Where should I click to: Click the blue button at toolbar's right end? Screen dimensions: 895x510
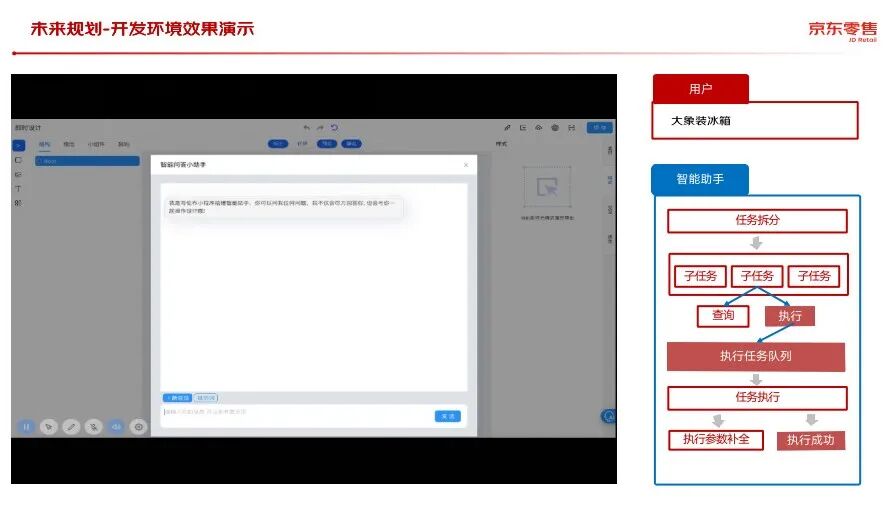(x=599, y=127)
